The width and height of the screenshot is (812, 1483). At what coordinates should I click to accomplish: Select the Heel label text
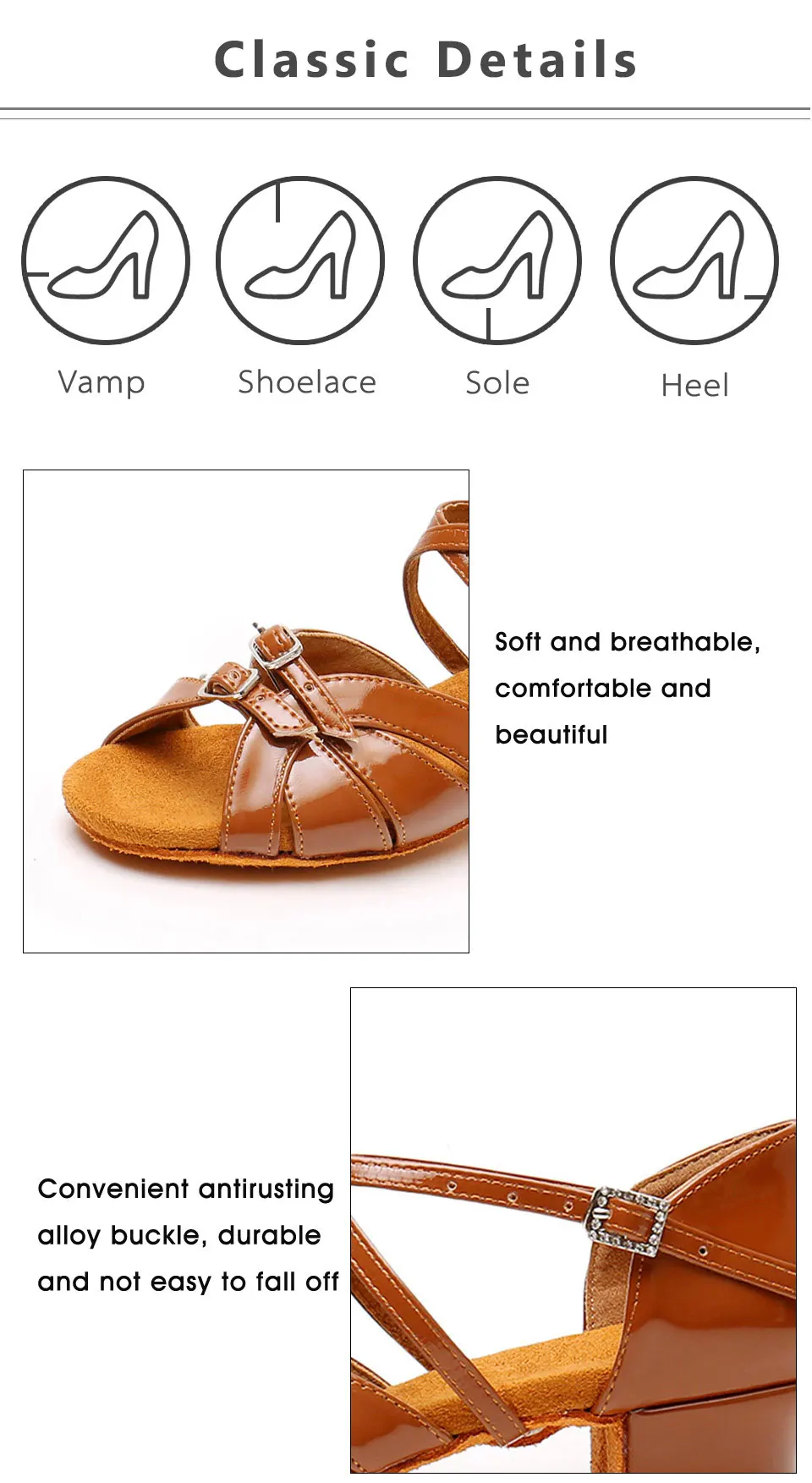[x=694, y=385]
